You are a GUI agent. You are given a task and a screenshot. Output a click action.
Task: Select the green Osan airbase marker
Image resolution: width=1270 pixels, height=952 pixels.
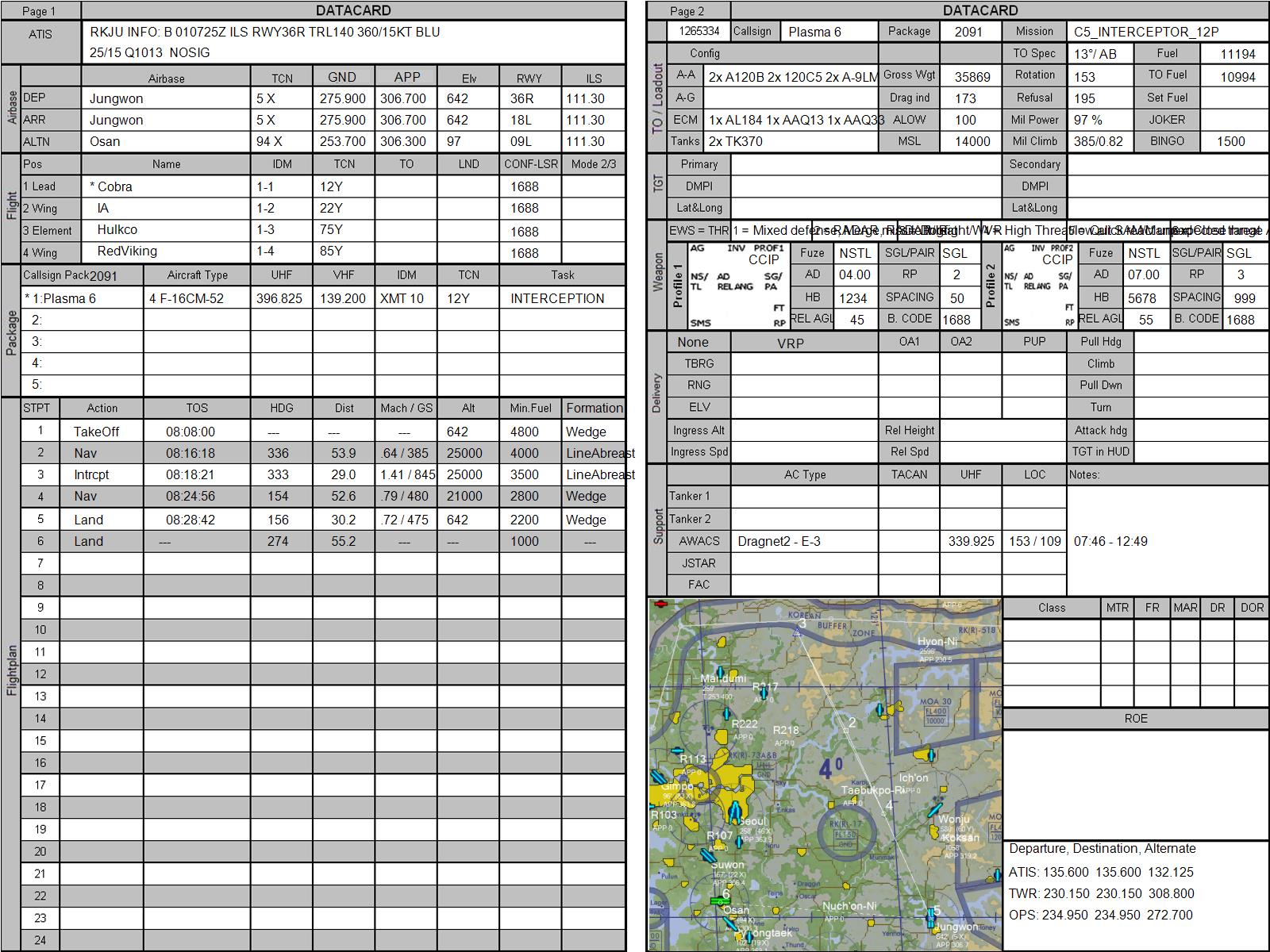click(x=719, y=900)
